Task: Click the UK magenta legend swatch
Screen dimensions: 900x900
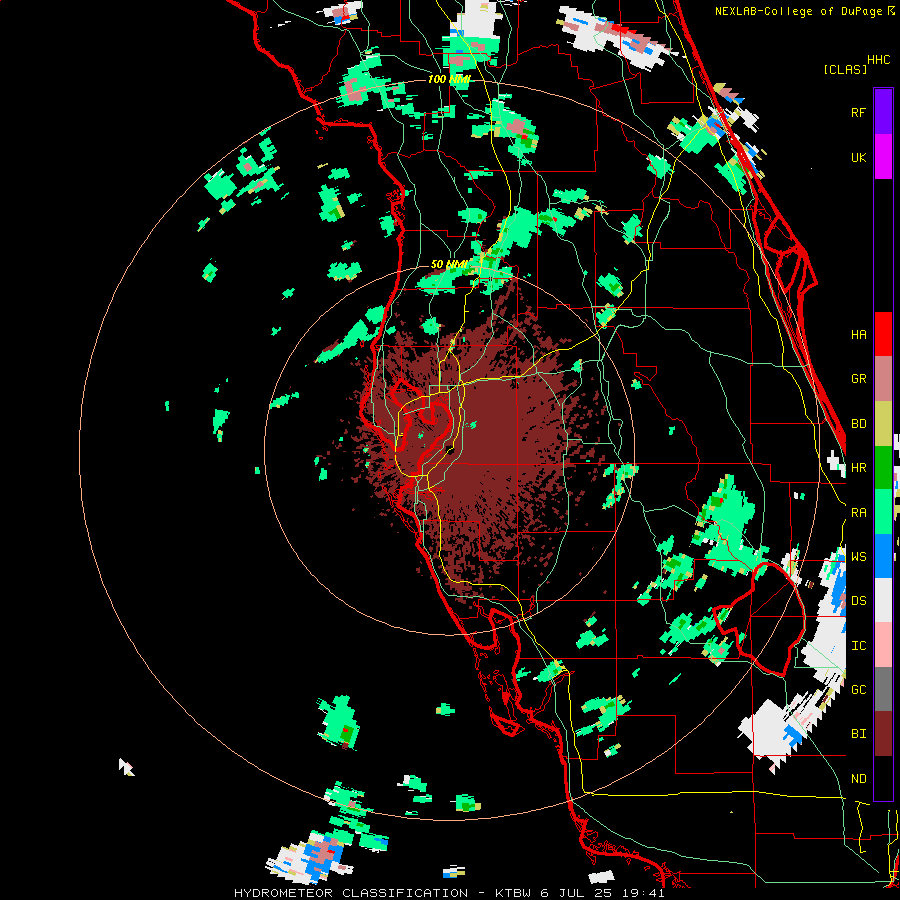Action: click(883, 157)
